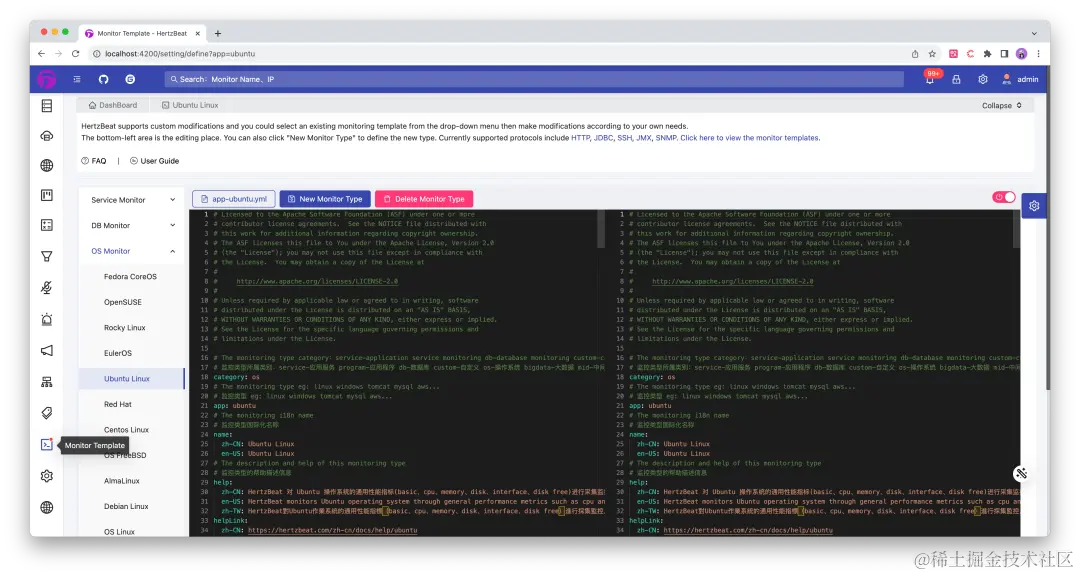The image size is (1080, 576).
Task: Open the first sidebar icon, the server stack
Action: [47, 105]
